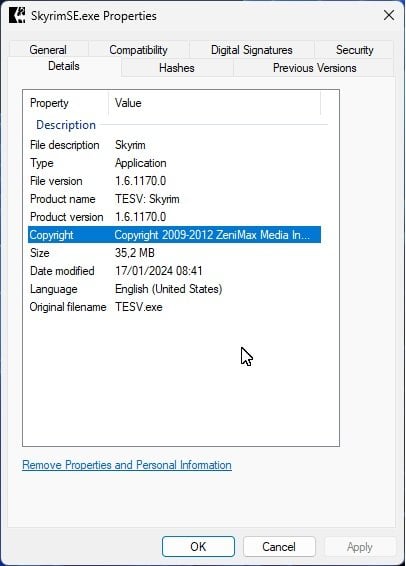The width and height of the screenshot is (406, 566).
Task: Open the Digital Signatures tab
Action: pos(252,50)
